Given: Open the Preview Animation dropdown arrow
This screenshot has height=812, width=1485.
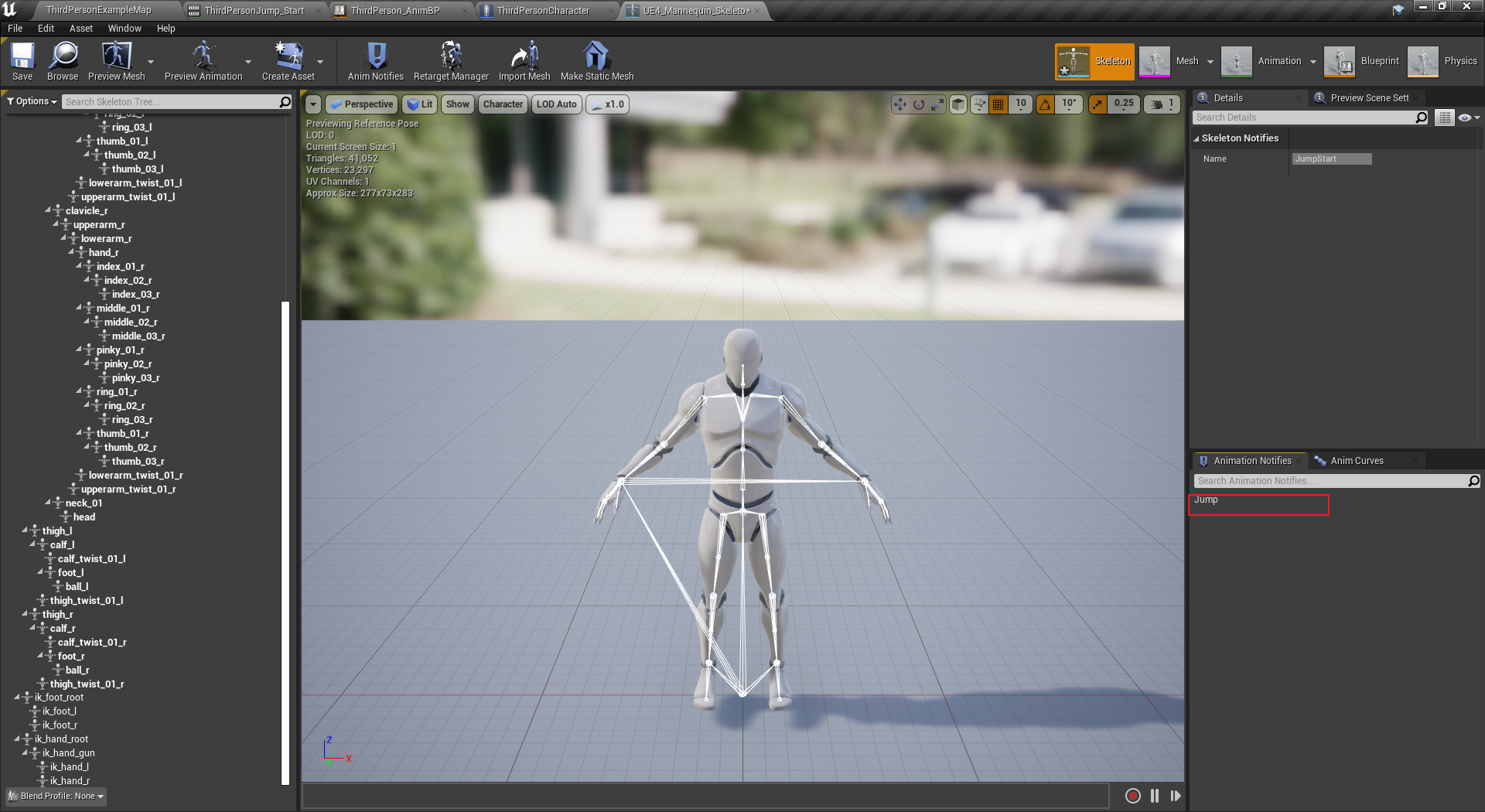Looking at the screenshot, I should coord(248,62).
